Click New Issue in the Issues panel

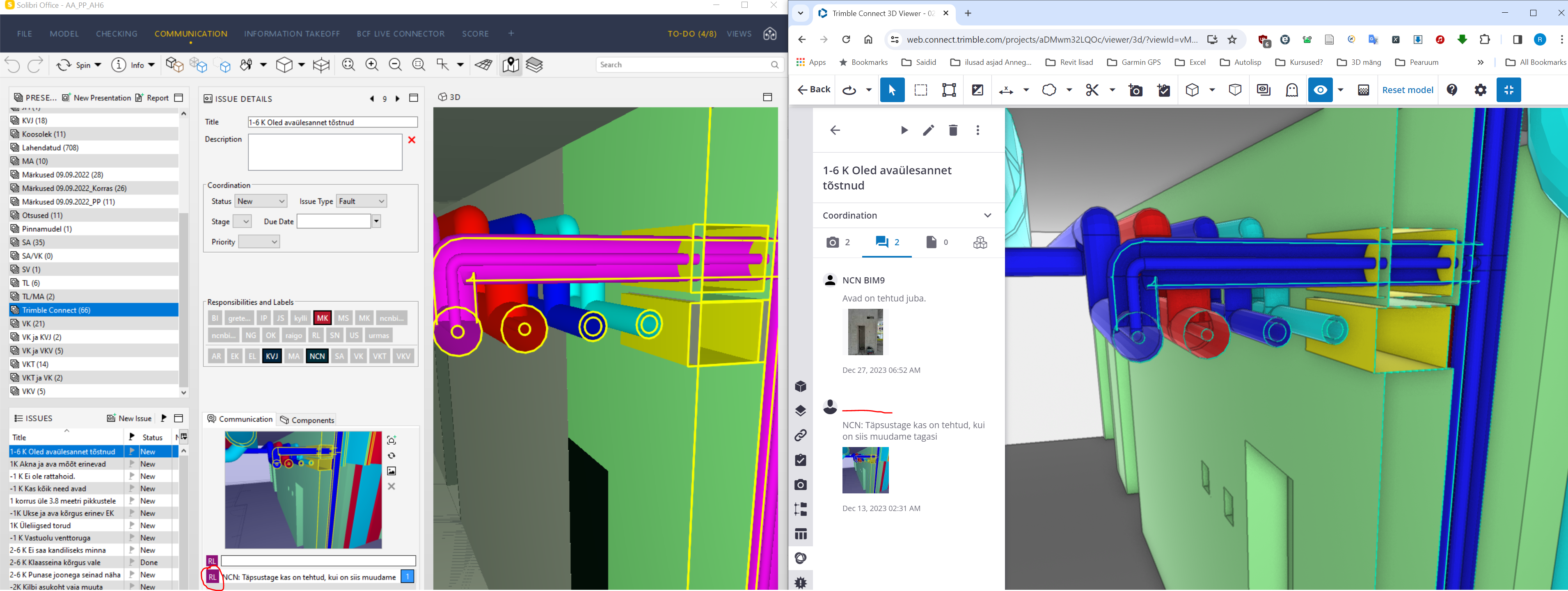click(129, 419)
